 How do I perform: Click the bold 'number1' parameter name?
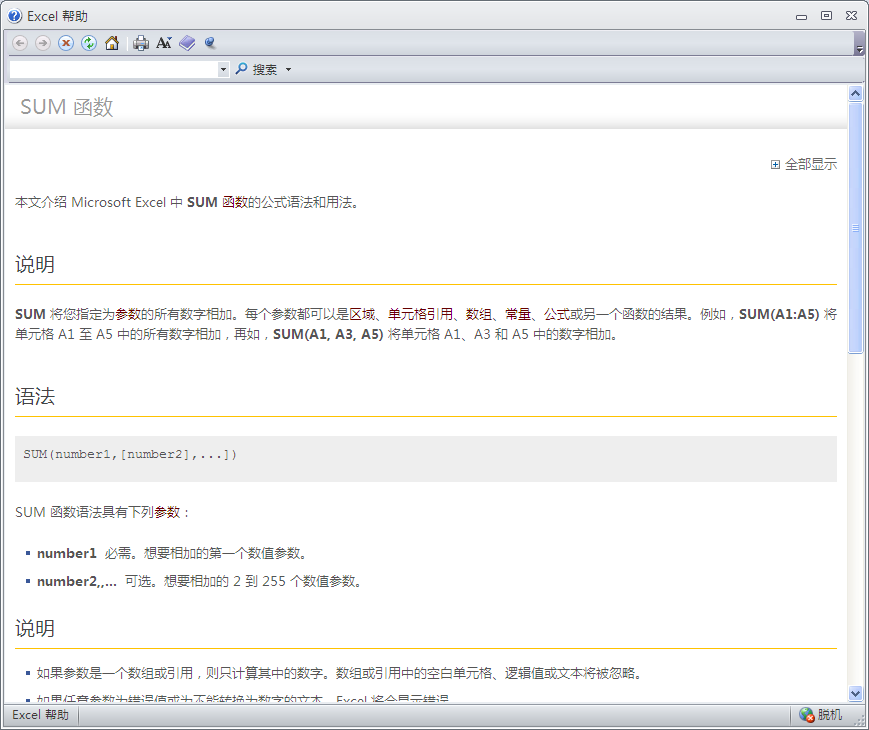pos(67,553)
